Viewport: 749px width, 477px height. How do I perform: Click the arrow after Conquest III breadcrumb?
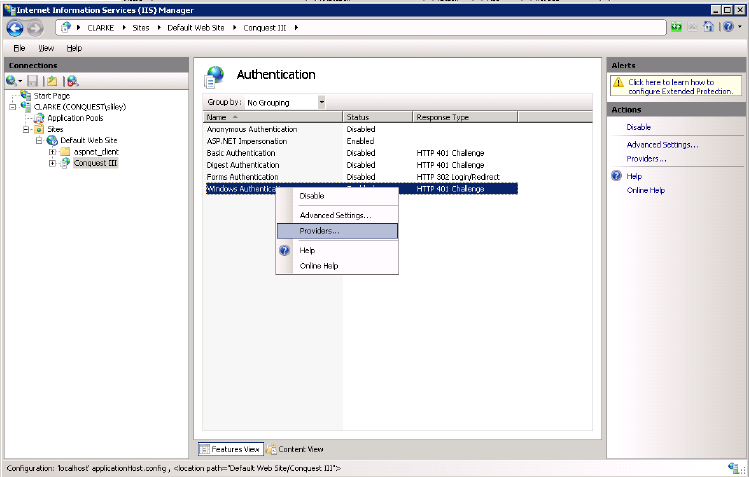click(x=296, y=28)
